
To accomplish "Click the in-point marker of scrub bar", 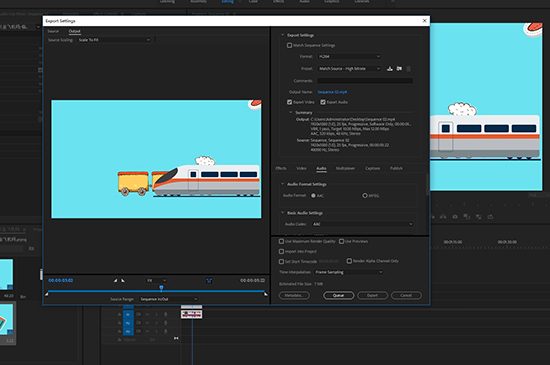I will click(47, 294).
